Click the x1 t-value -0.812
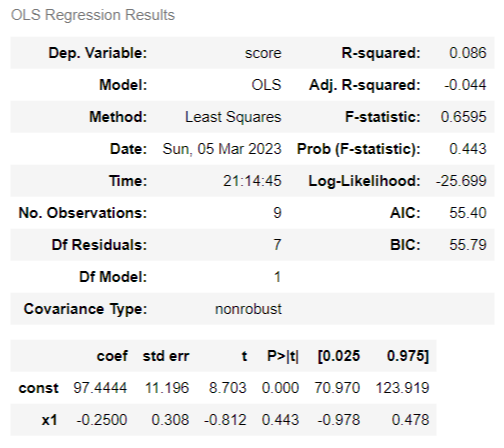Image resolution: width=504 pixels, height=448 pixels. point(225,420)
